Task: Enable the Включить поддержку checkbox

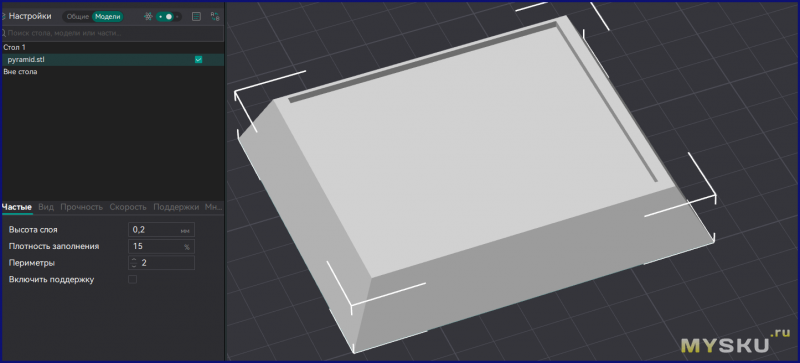Action: pyautogui.click(x=133, y=279)
